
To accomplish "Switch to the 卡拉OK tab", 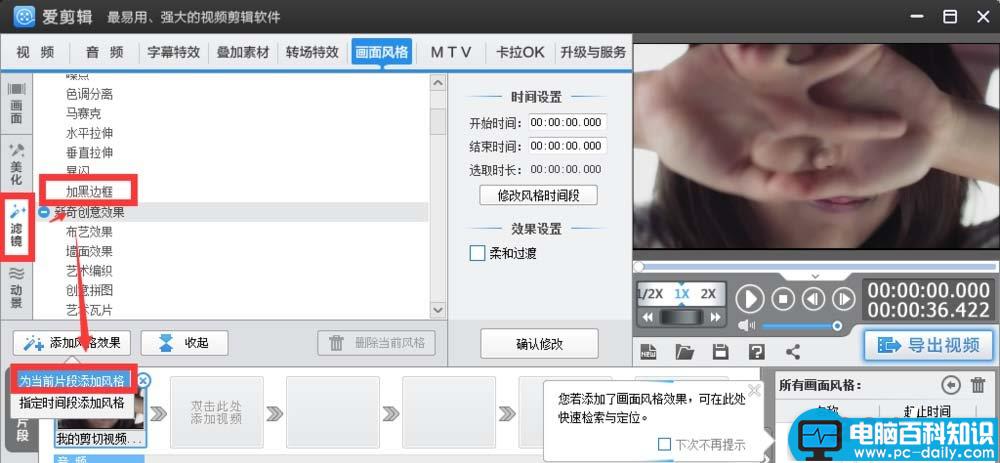I will click(520, 52).
